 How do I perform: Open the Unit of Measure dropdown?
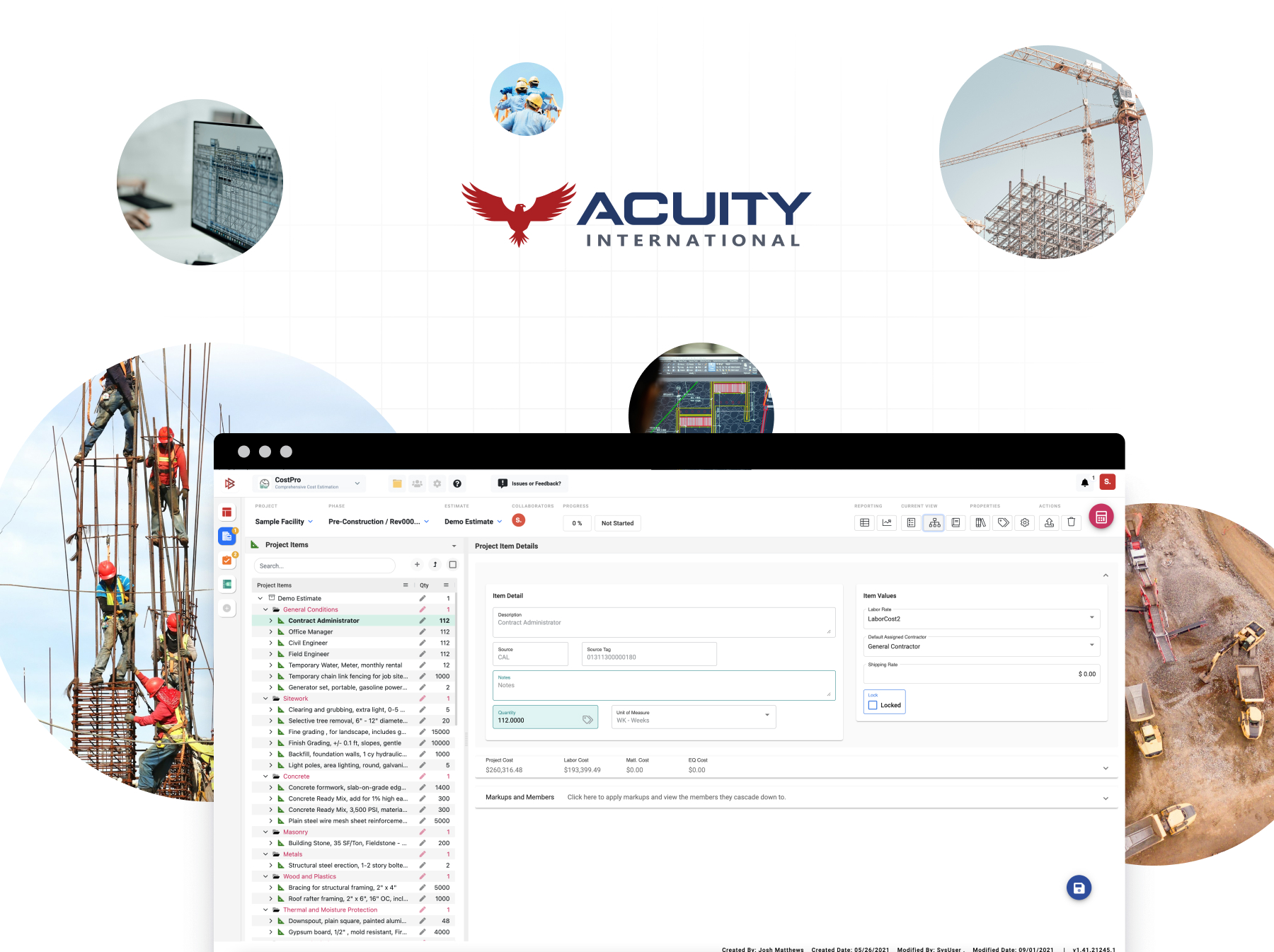click(694, 717)
